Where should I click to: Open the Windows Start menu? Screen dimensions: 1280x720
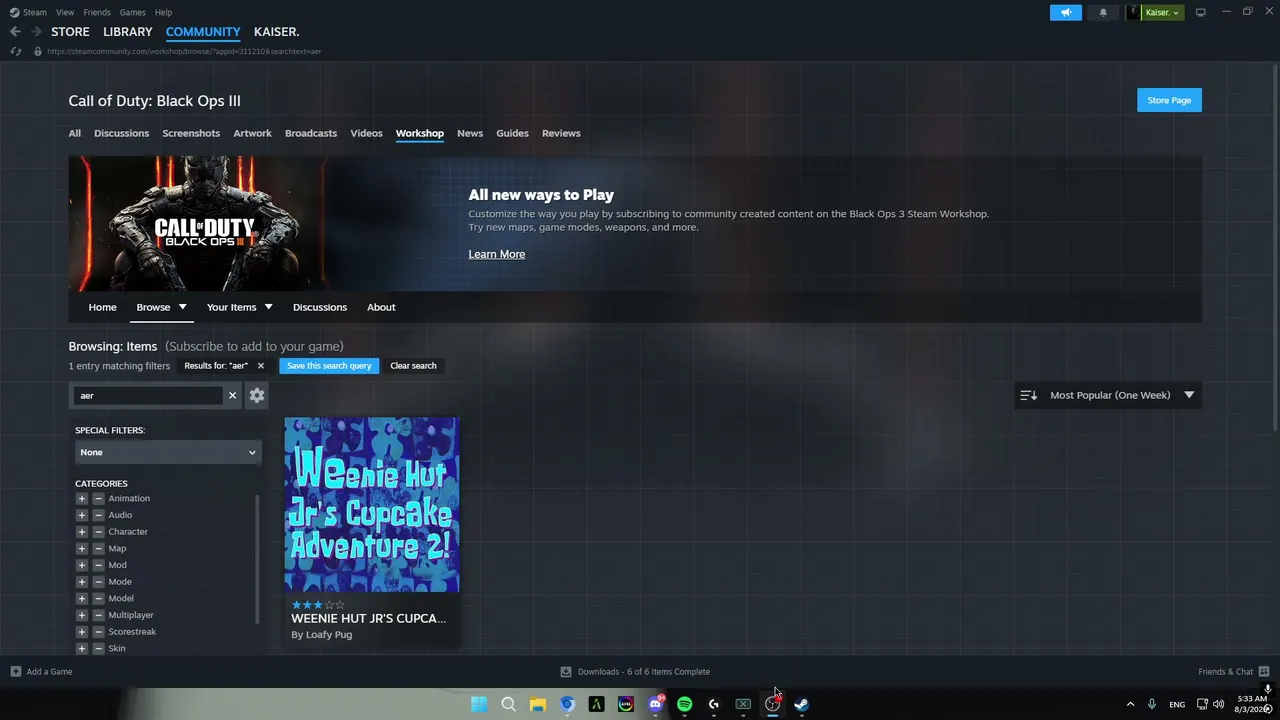(479, 704)
